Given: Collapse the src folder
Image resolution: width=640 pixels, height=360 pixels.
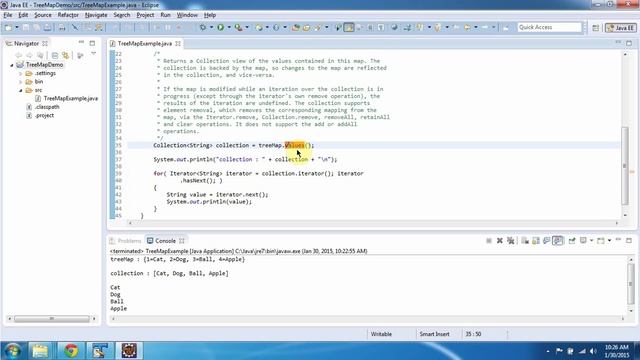Looking at the screenshot, I should click(21, 90).
